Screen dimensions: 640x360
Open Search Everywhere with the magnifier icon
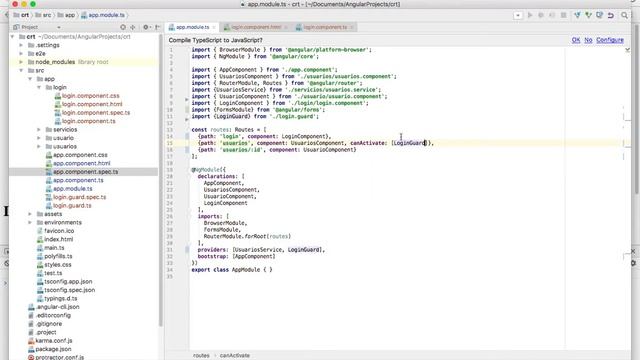pos(624,15)
